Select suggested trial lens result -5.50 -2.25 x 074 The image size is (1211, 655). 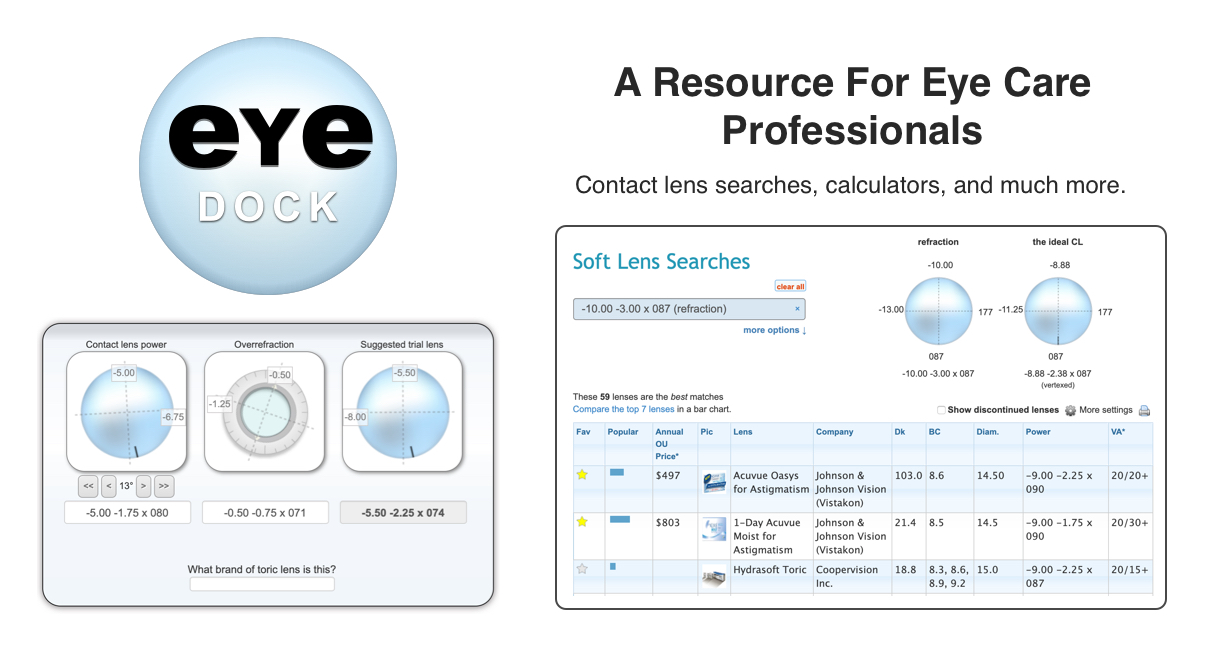coord(403,513)
